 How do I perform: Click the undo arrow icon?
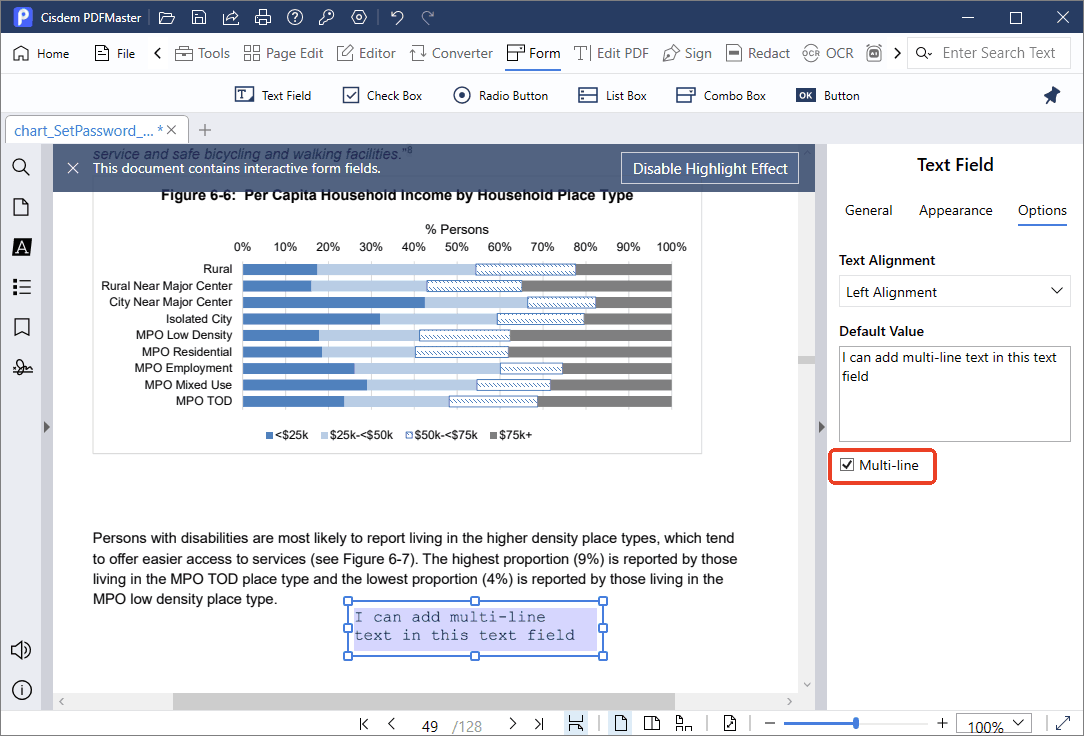point(397,17)
